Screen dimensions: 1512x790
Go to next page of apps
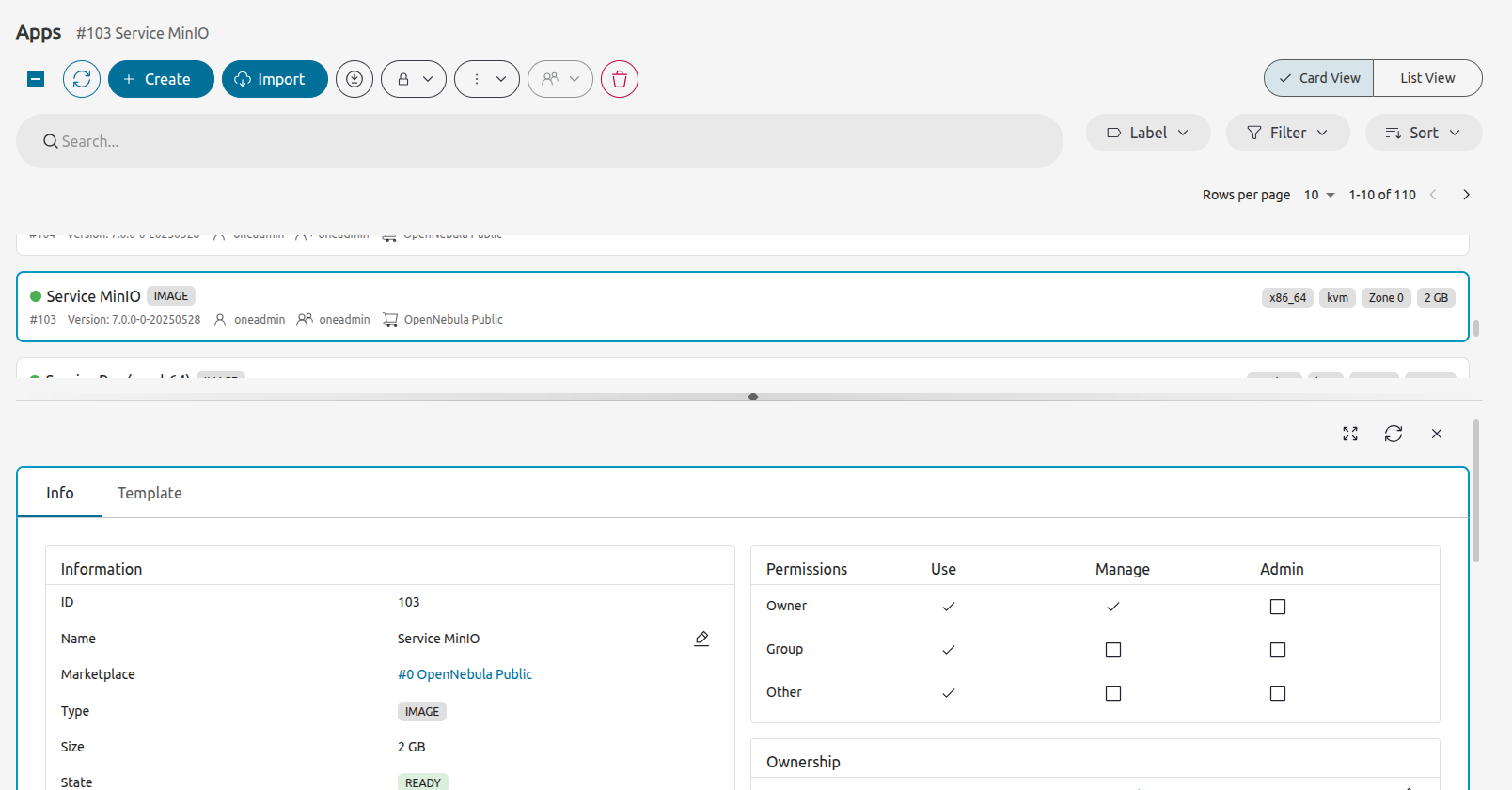click(x=1466, y=195)
